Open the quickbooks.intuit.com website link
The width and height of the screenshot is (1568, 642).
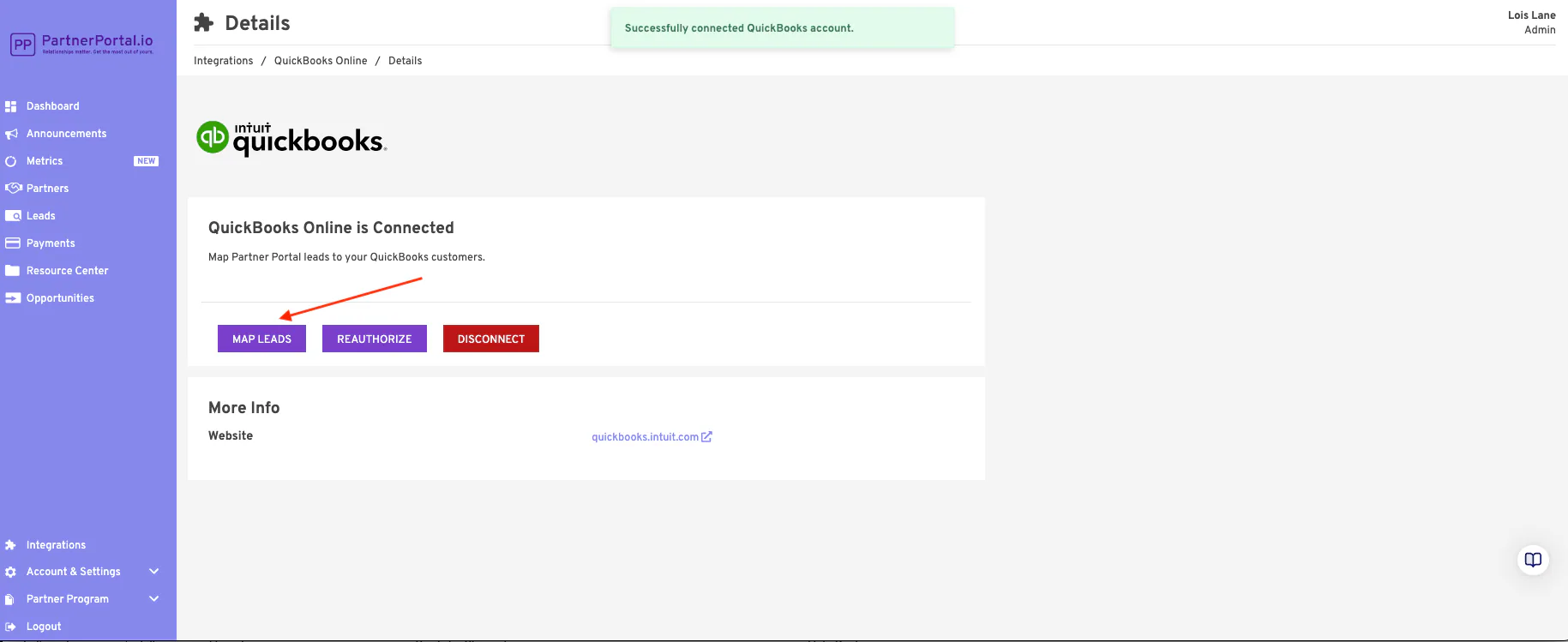(x=645, y=437)
